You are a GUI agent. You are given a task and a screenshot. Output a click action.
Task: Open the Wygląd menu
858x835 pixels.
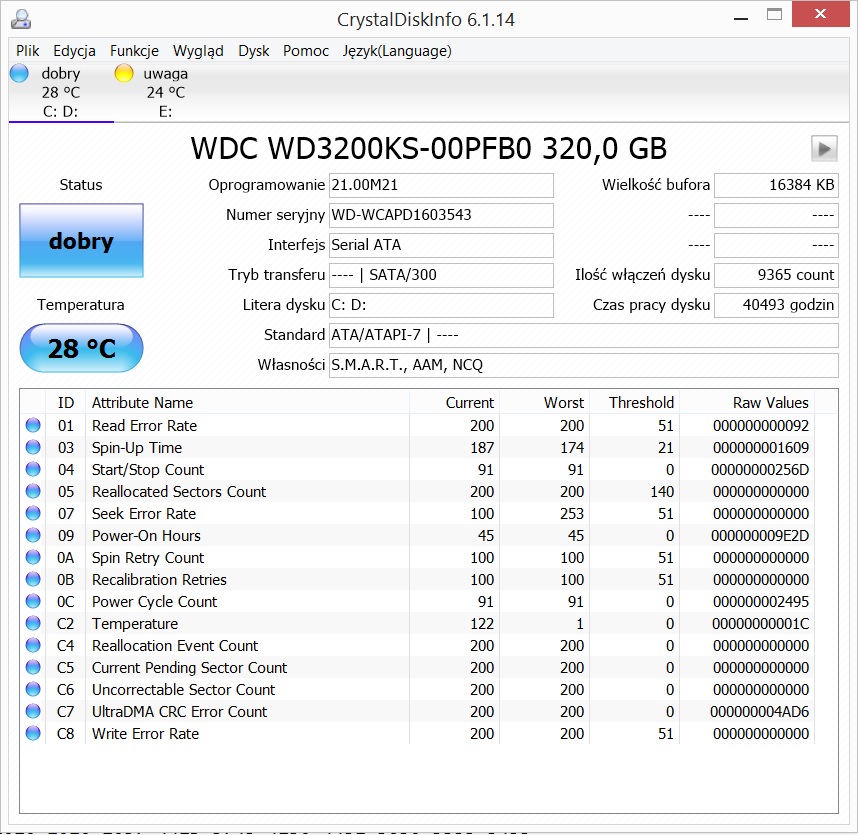[198, 51]
